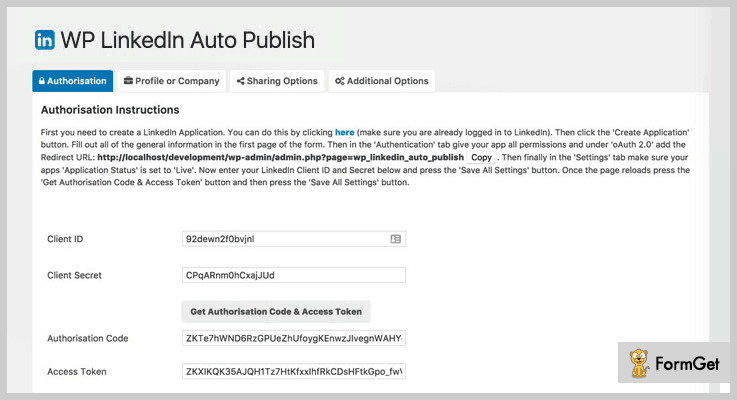Click into the Access Token field

click(294, 371)
